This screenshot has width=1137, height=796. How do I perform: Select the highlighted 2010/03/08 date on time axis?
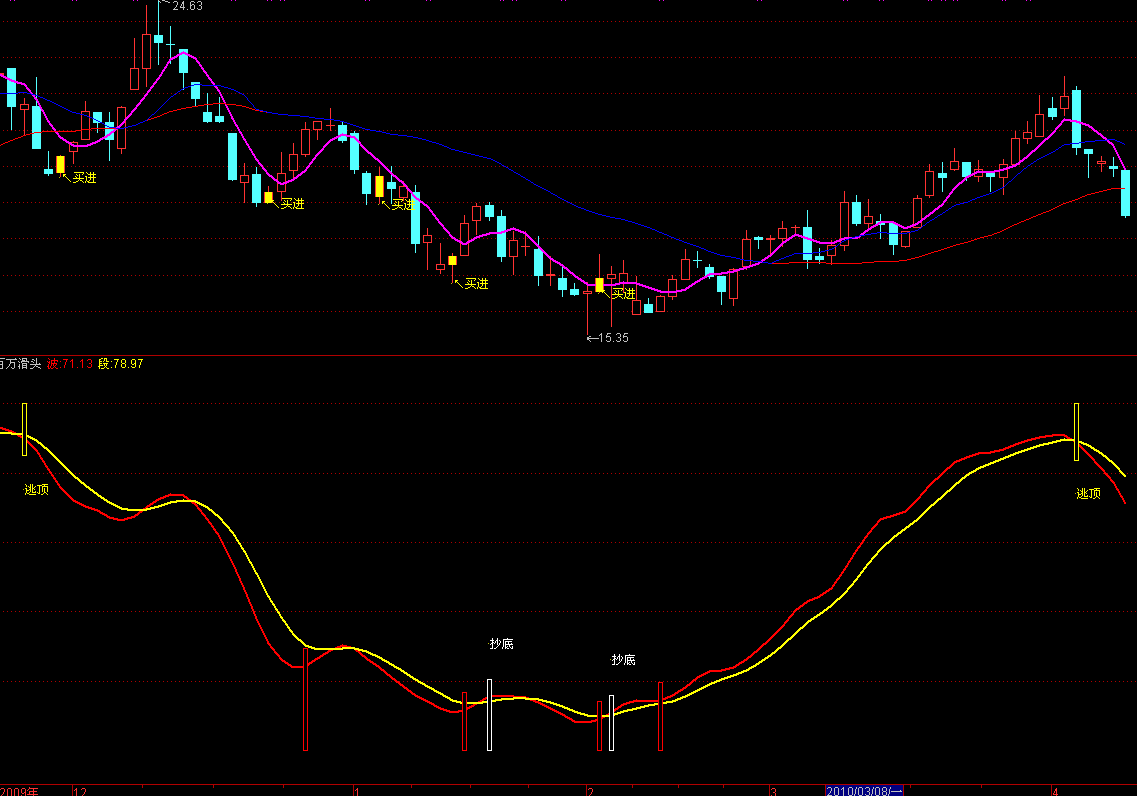[x=864, y=791]
